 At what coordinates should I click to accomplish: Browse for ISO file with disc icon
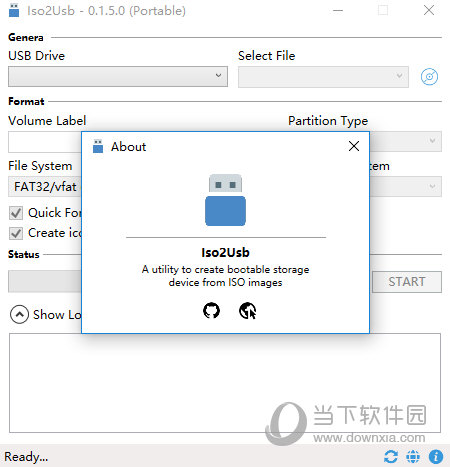click(429, 77)
